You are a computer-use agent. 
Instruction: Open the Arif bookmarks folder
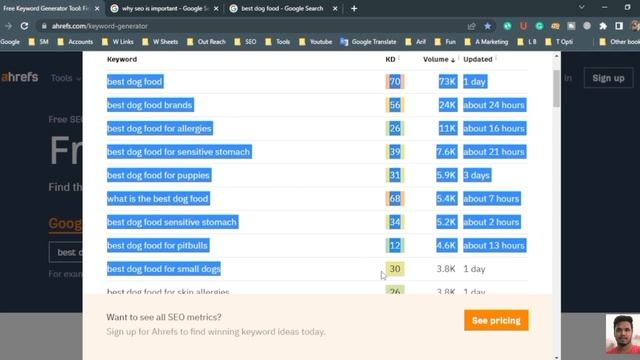(416, 42)
